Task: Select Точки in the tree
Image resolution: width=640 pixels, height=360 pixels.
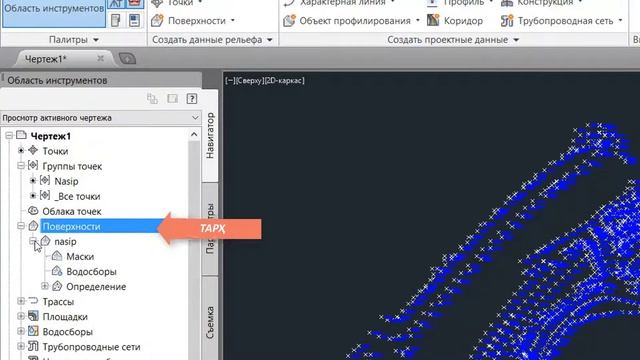Action: pos(55,151)
